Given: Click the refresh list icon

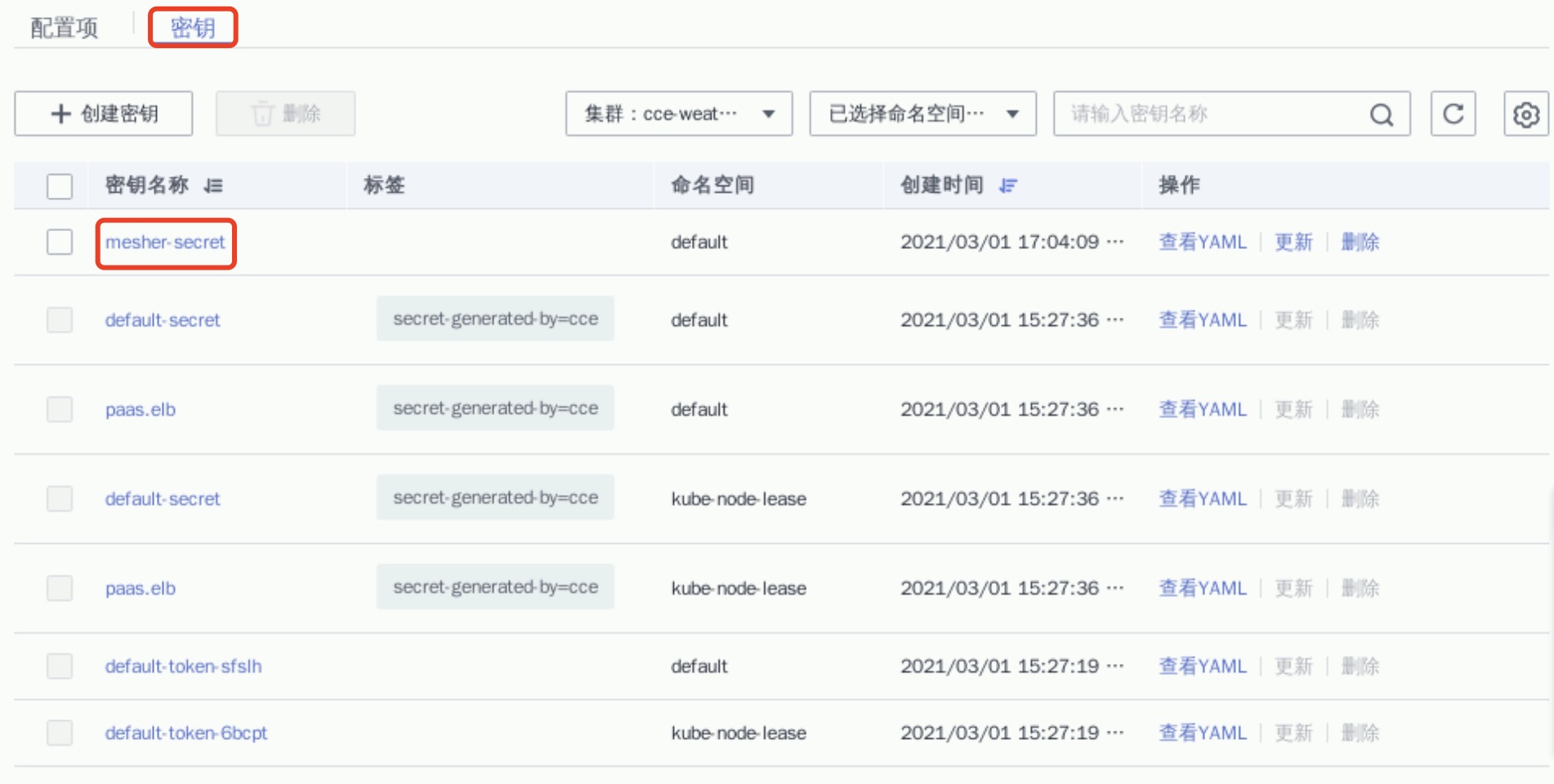Looking at the screenshot, I should 1453,114.
